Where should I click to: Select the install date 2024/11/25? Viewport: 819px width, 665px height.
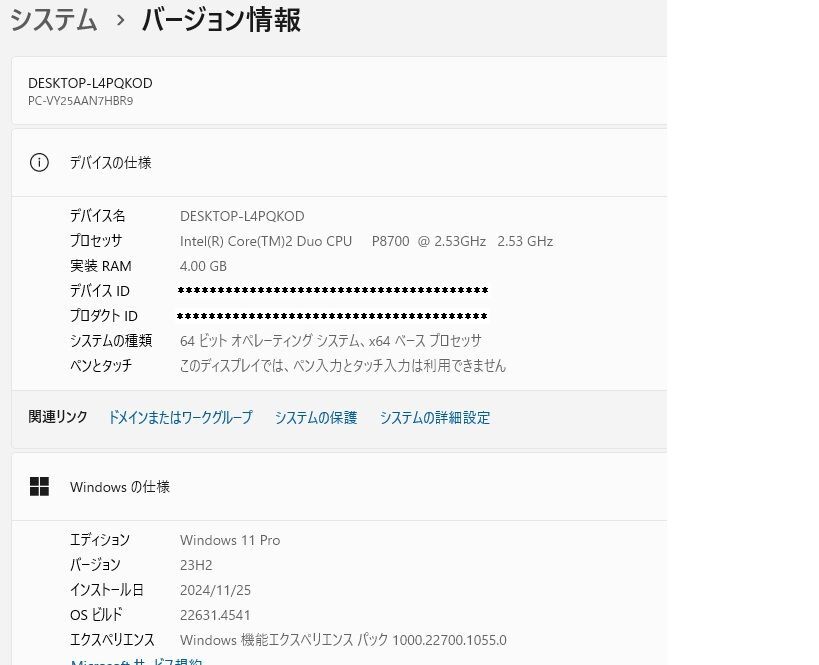215,590
